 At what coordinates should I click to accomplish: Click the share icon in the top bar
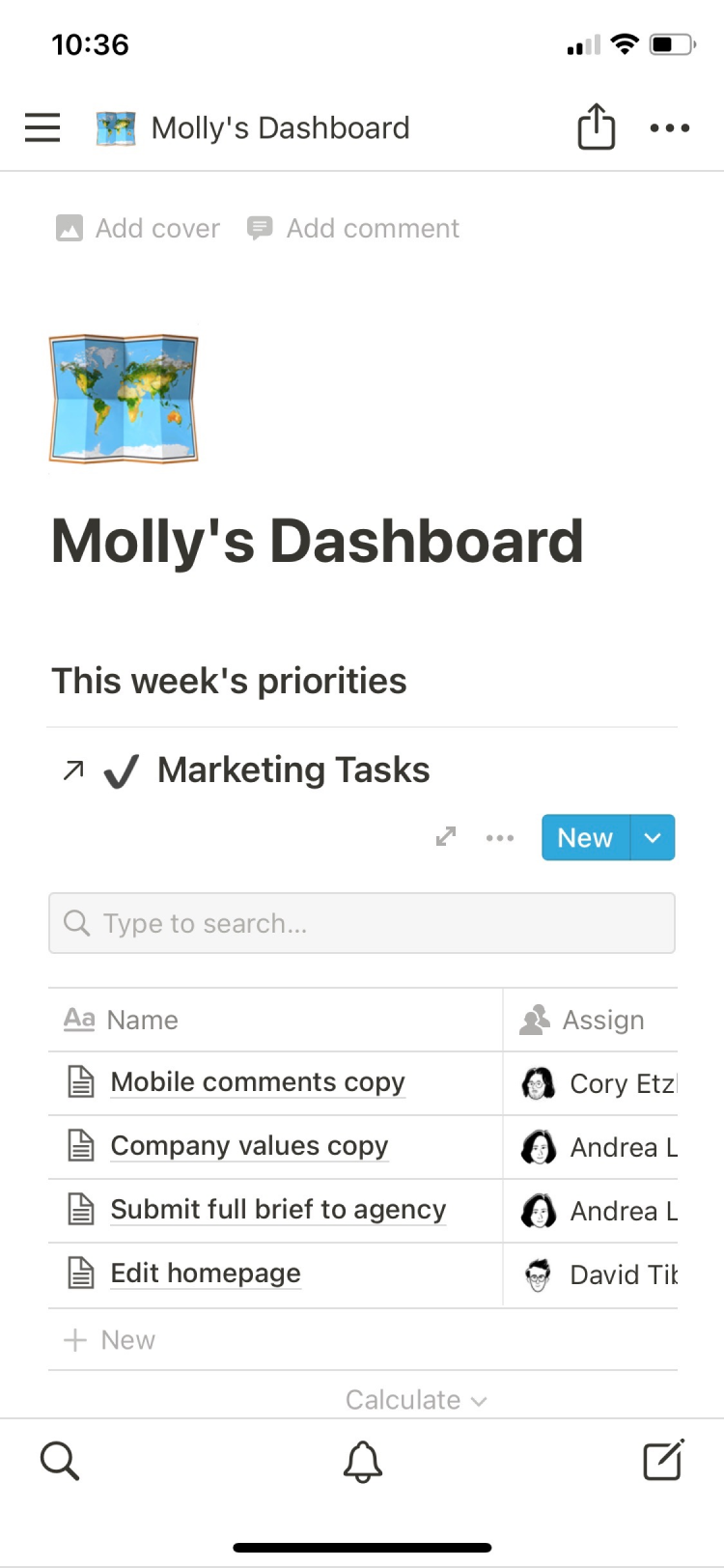click(x=596, y=126)
